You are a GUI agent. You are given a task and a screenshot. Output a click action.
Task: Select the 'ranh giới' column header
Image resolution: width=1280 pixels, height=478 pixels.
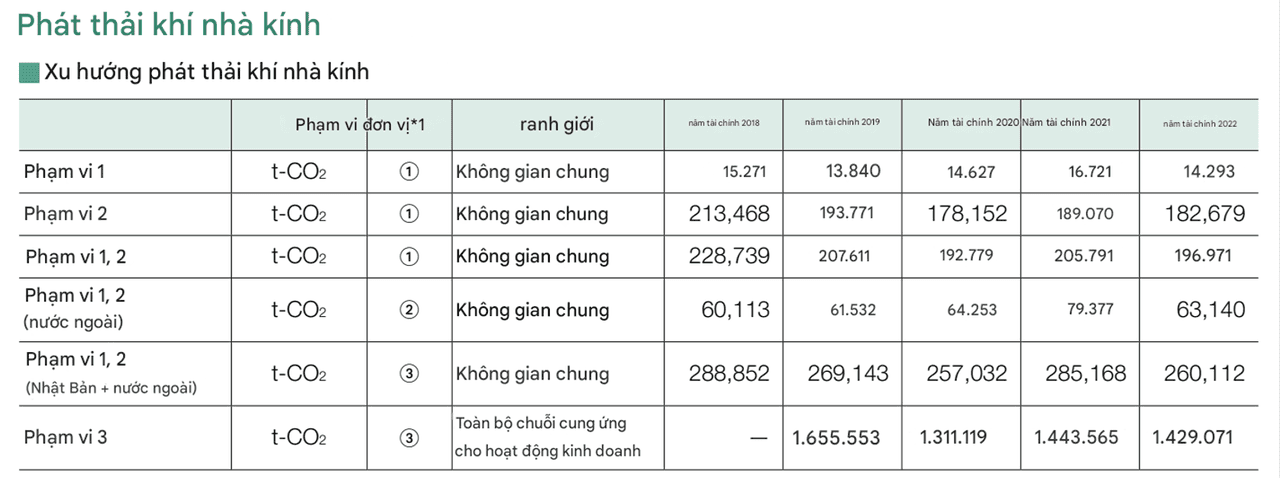556,124
